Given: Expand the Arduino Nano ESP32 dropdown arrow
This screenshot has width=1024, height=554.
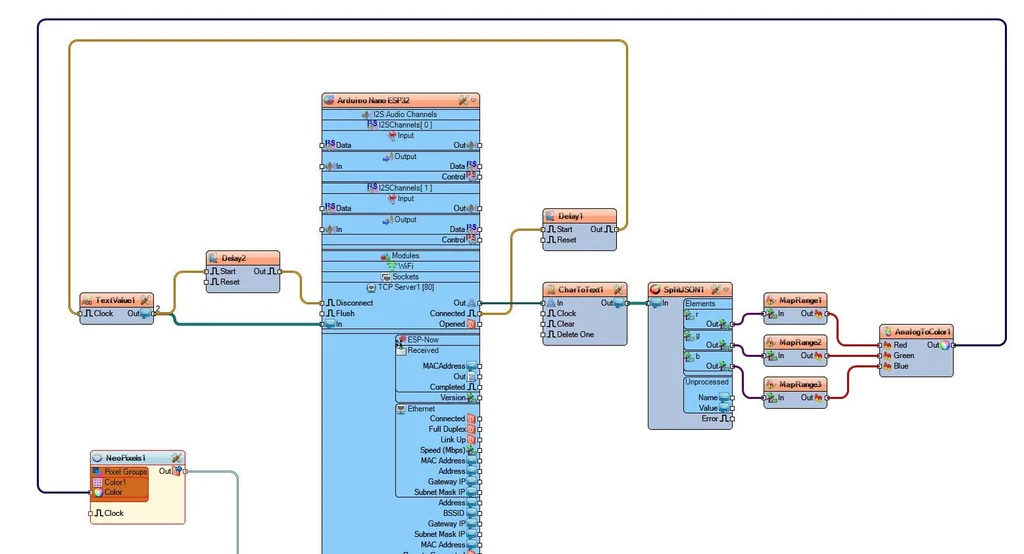Looking at the screenshot, I should coord(474,100).
